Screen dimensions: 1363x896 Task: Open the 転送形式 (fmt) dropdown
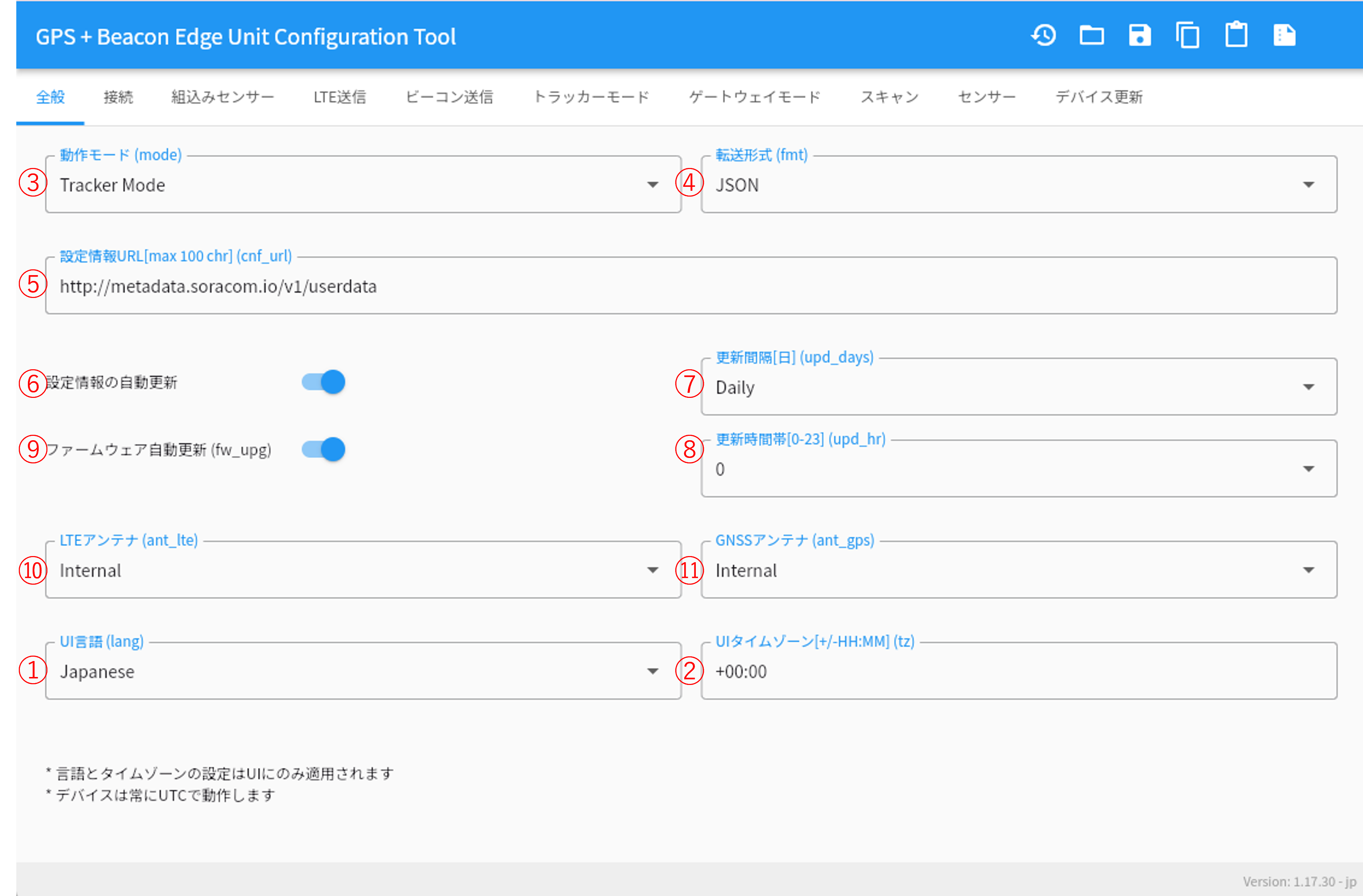[x=1019, y=184]
